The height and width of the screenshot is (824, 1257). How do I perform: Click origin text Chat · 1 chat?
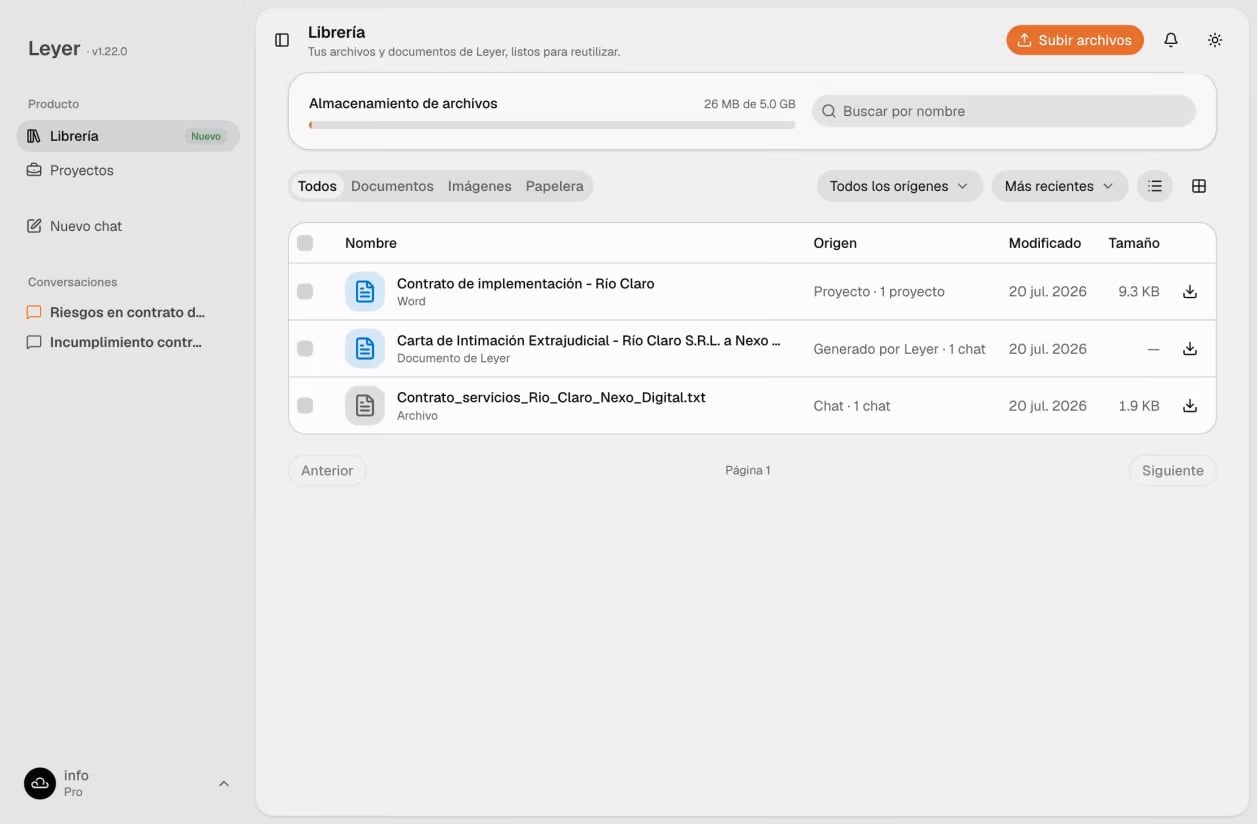click(x=852, y=406)
